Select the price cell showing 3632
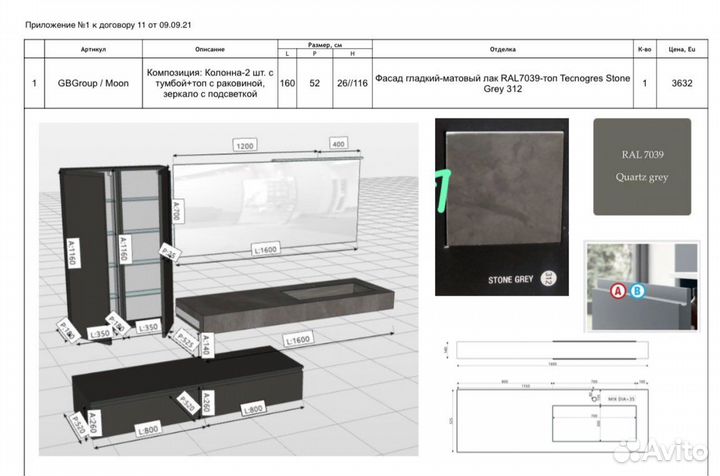The height and width of the screenshot is (476, 720). [x=683, y=84]
